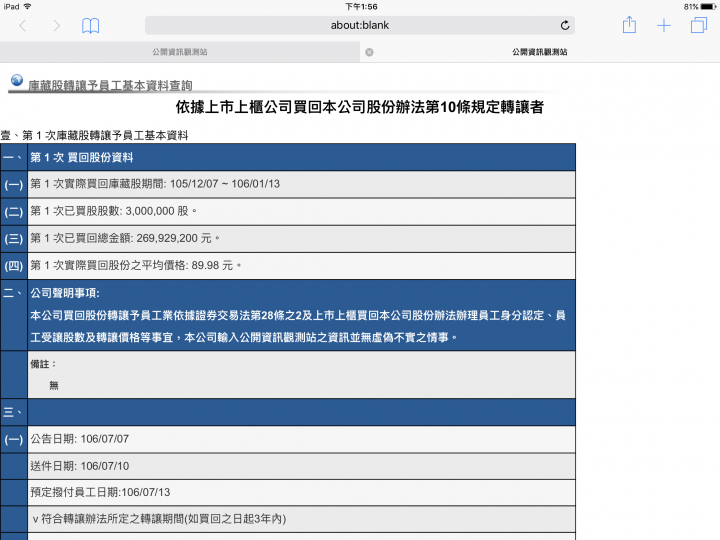Click the 備註 label

coord(43,364)
